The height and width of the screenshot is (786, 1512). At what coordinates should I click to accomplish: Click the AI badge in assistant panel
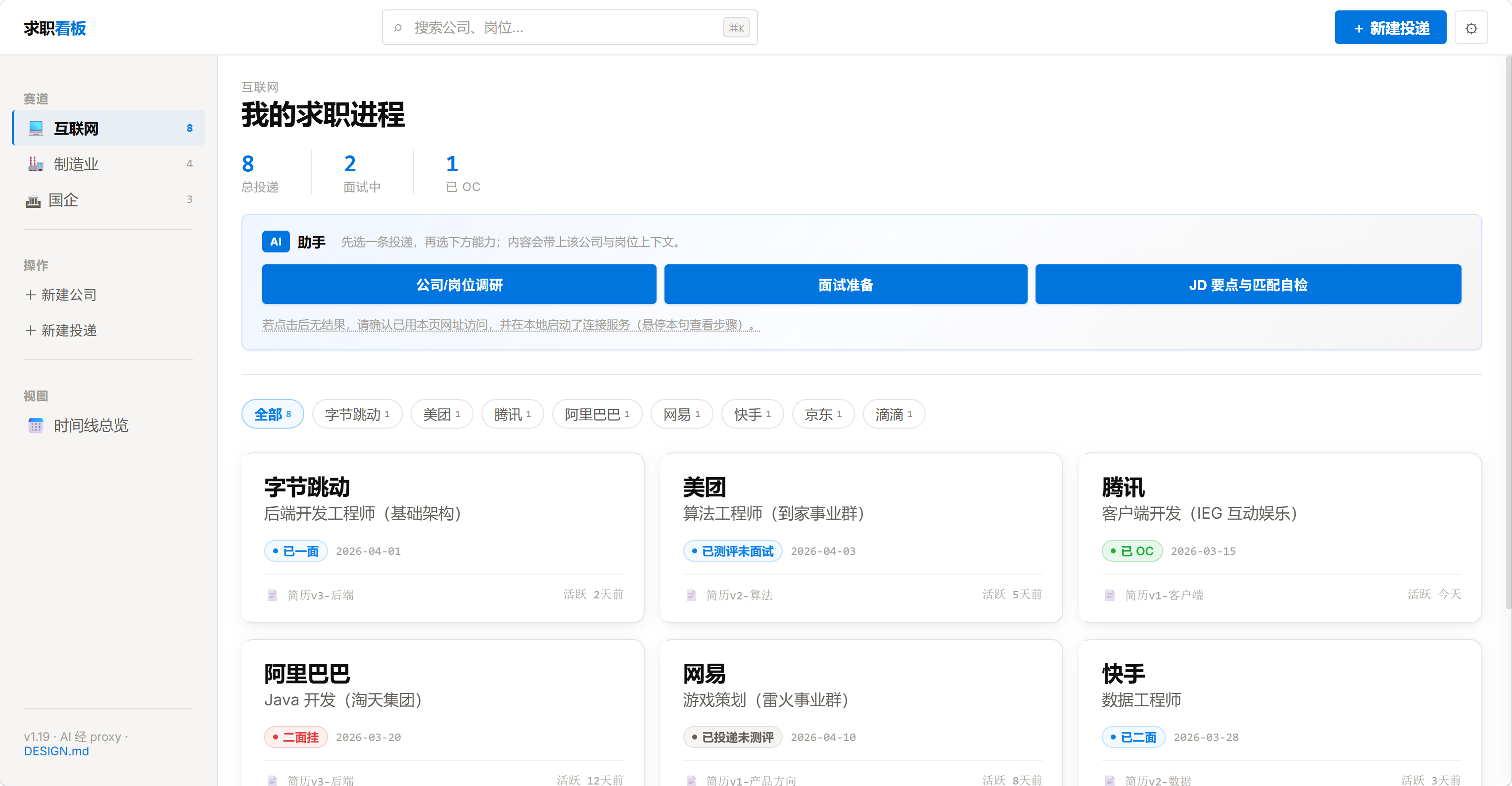276,242
